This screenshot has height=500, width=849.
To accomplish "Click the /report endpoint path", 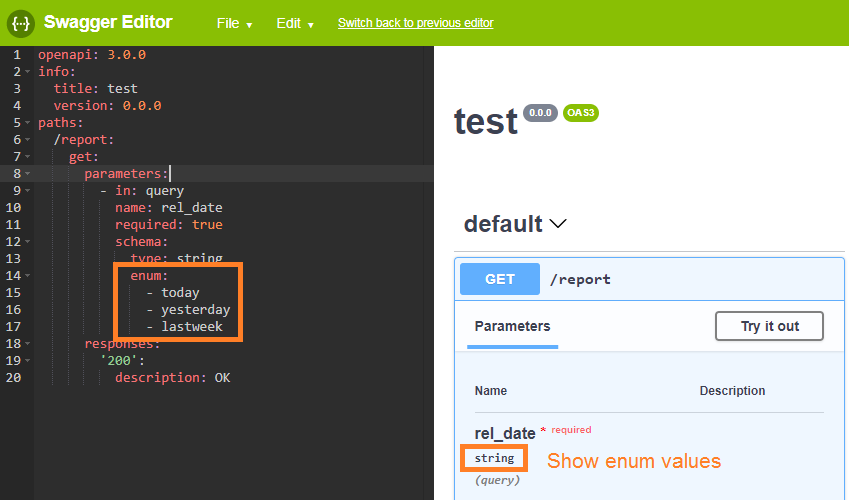I will (x=580, y=280).
